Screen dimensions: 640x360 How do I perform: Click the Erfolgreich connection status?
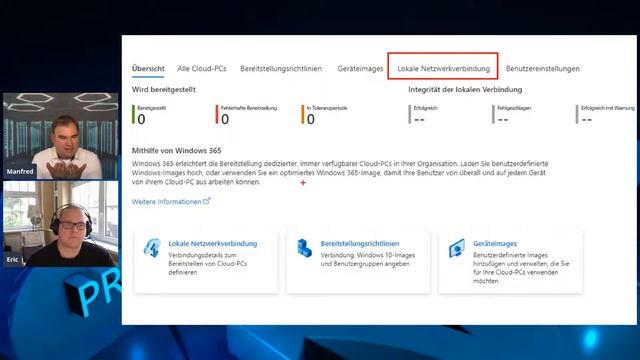click(x=419, y=120)
